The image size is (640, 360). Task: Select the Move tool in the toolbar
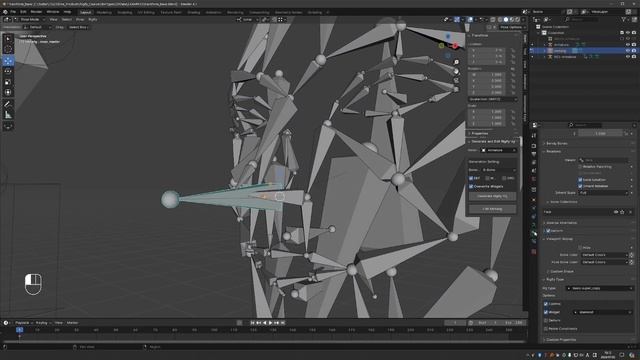8,61
